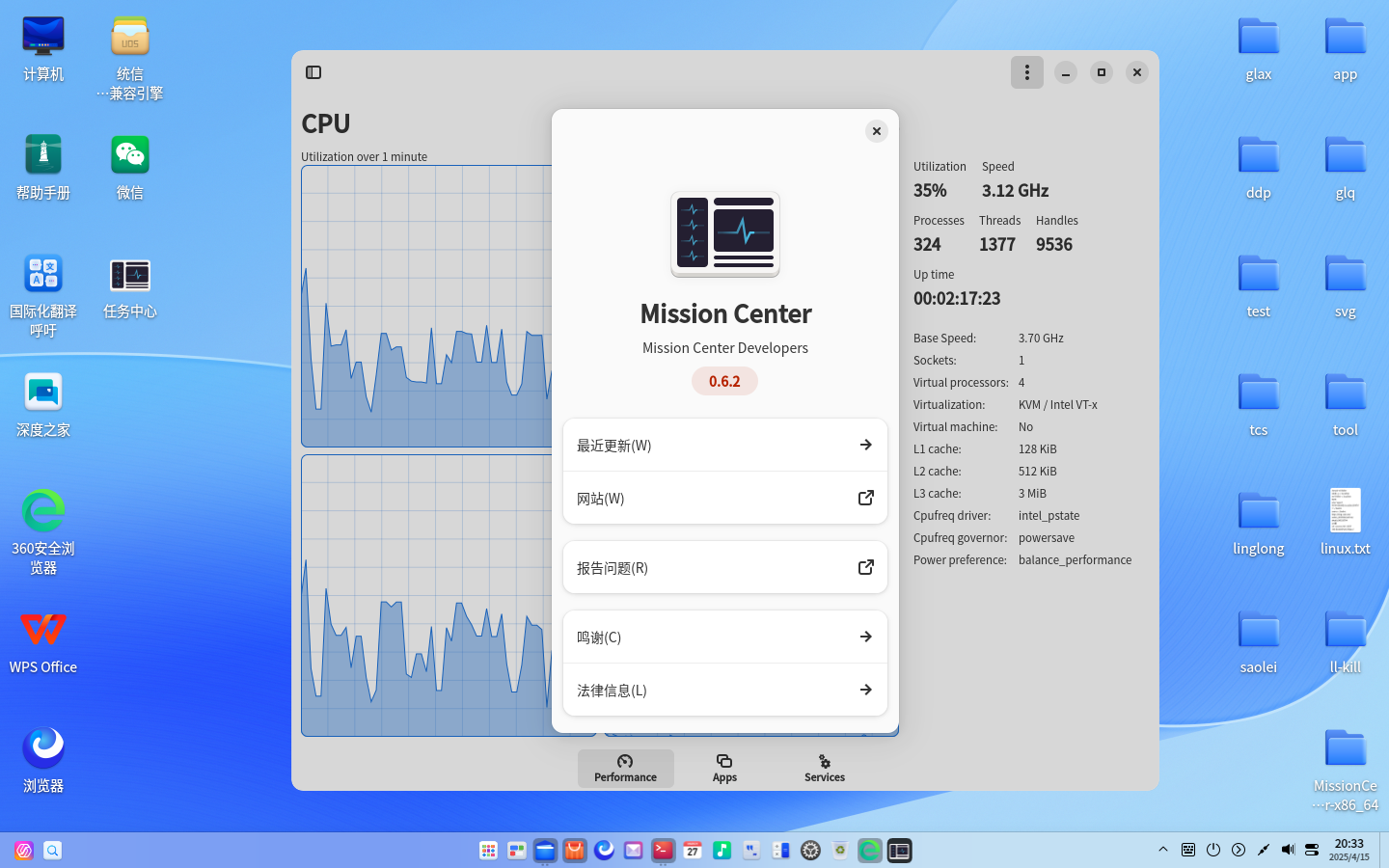Open 微信 WeChat desktop icon
Screen dimensions: 1389x868
pyautogui.click(x=130, y=169)
